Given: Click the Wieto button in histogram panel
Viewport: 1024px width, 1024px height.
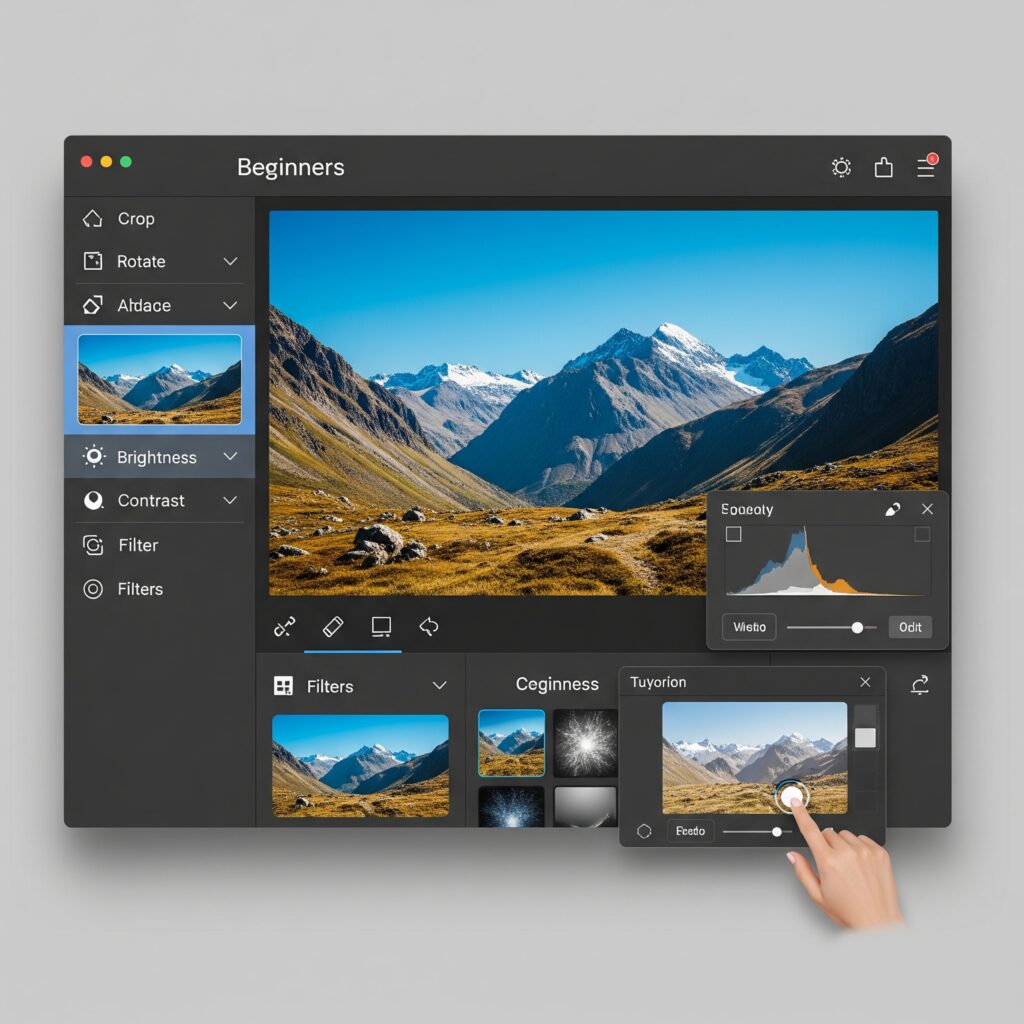Looking at the screenshot, I should (749, 627).
